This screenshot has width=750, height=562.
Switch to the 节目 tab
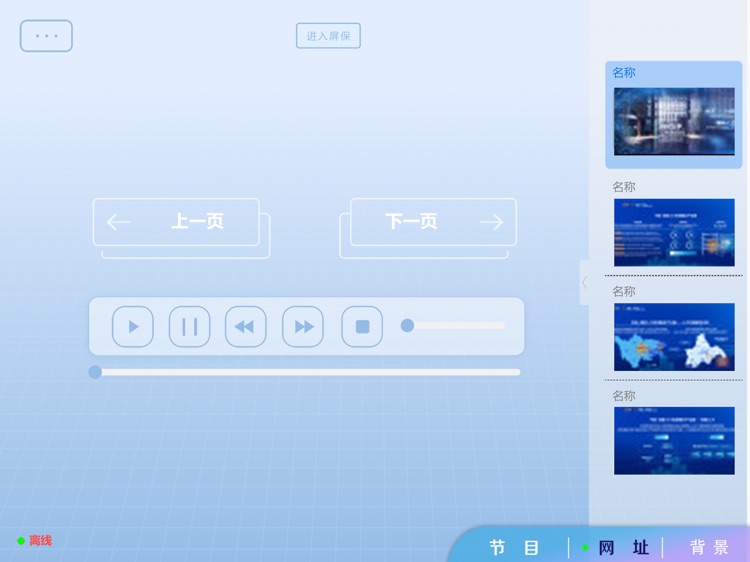click(x=514, y=547)
